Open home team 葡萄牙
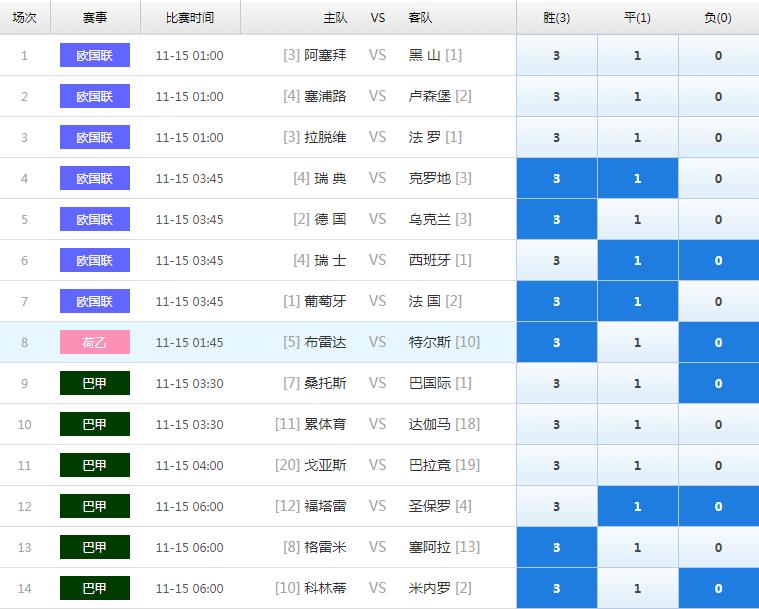This screenshot has width=759, height=609. pyautogui.click(x=325, y=301)
